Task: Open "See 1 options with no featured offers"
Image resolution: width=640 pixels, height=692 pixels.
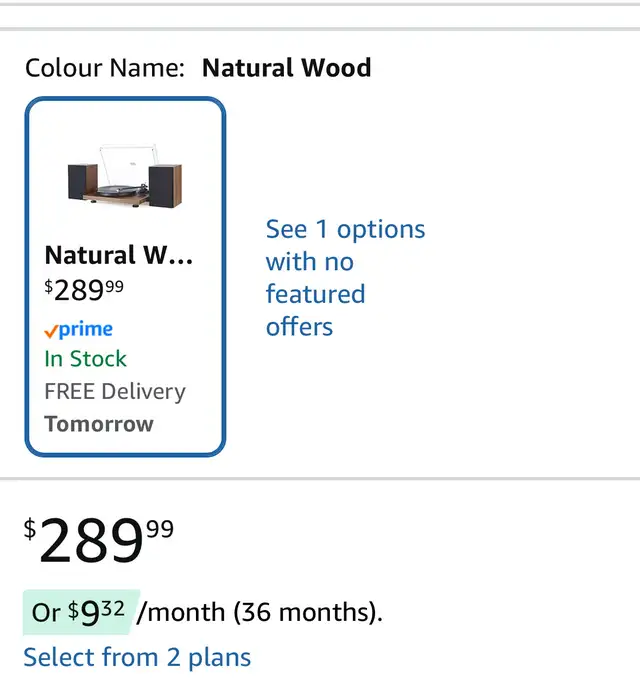Action: (344, 277)
